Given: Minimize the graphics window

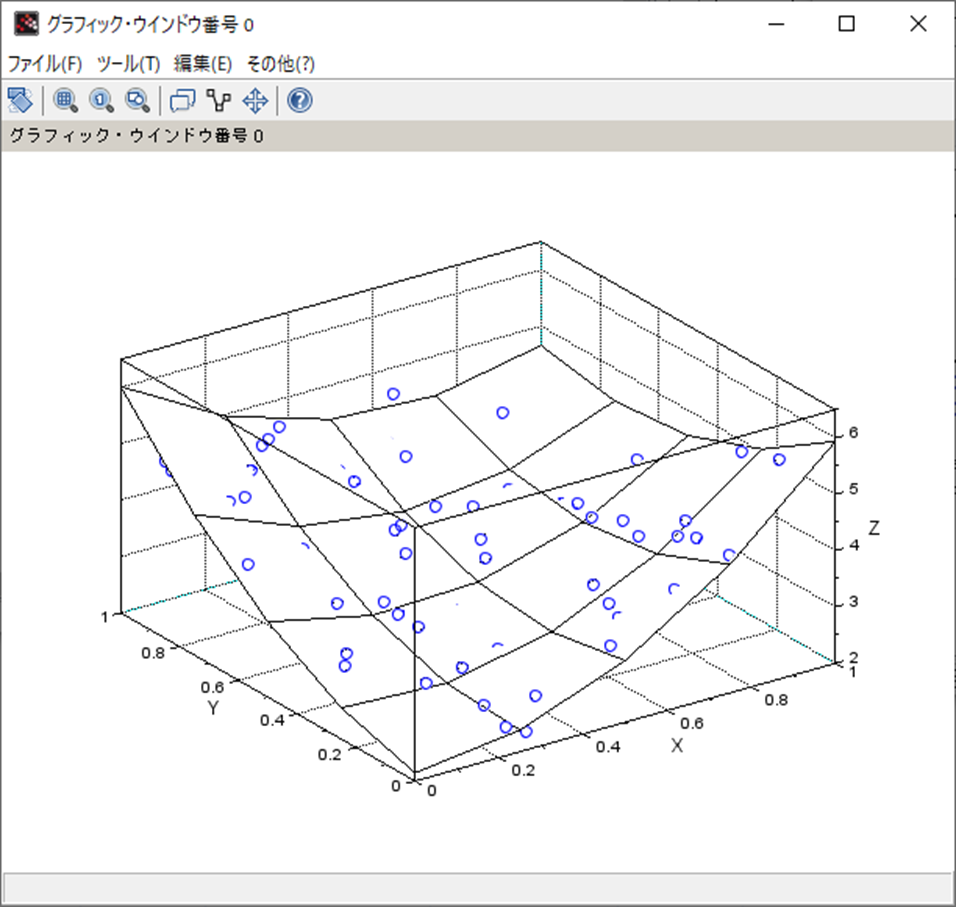Looking at the screenshot, I should 777,22.
